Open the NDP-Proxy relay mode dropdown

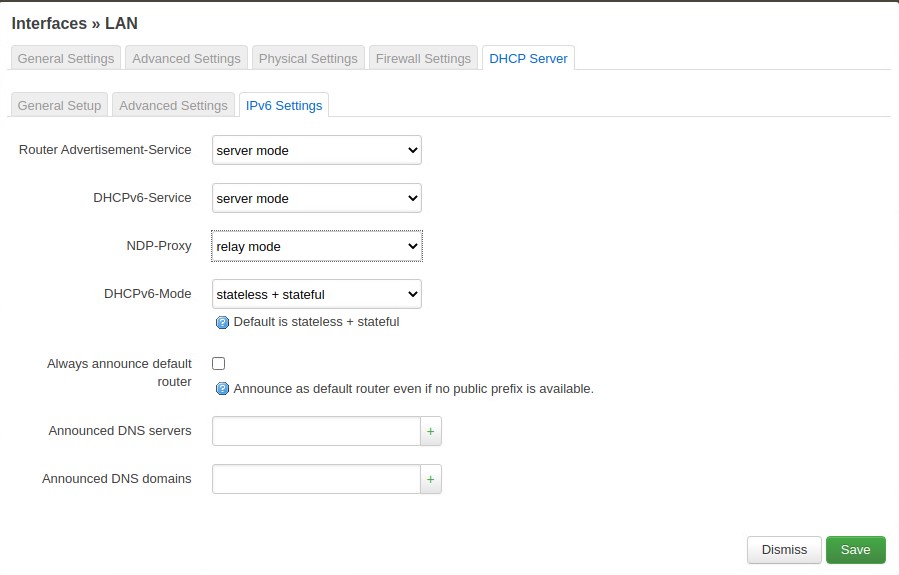click(317, 246)
